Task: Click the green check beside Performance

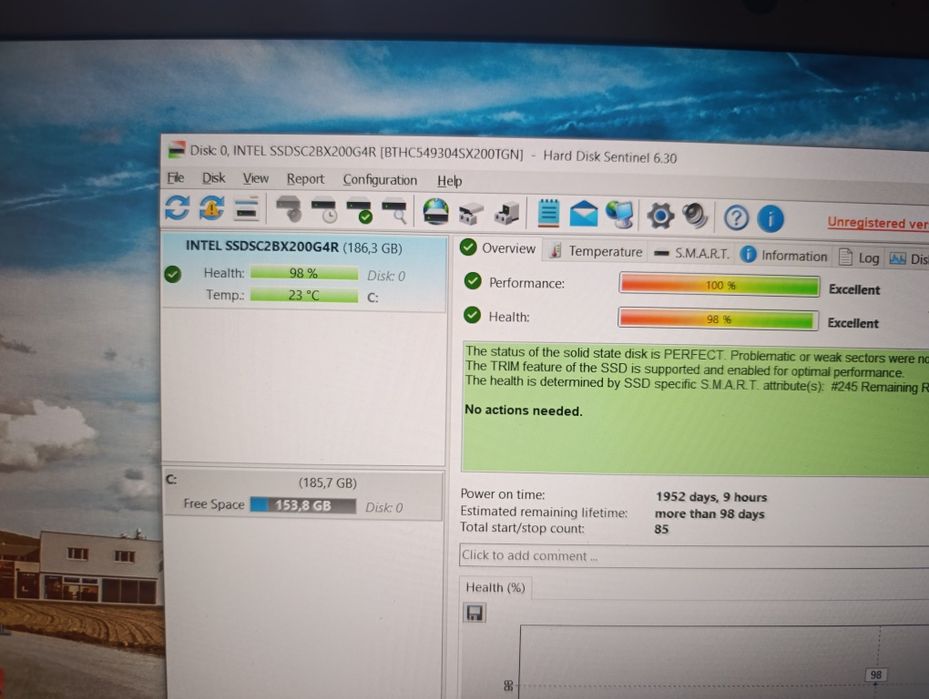Action: pyautogui.click(x=473, y=281)
